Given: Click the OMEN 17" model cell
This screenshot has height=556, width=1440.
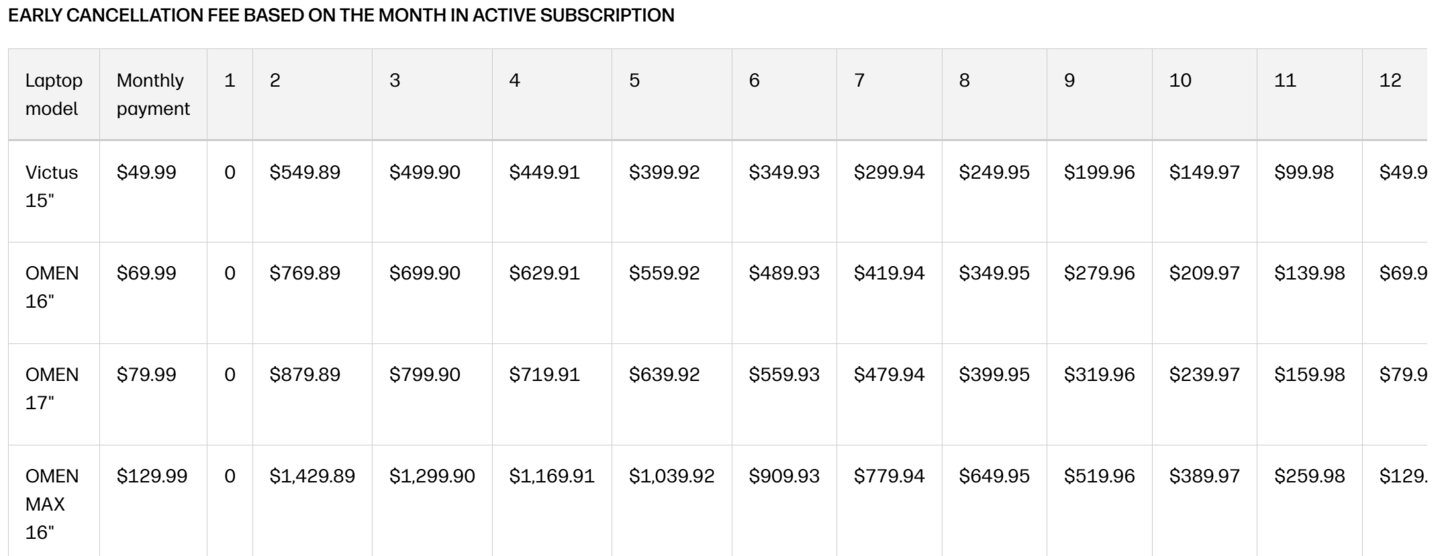Looking at the screenshot, I should point(52,389).
